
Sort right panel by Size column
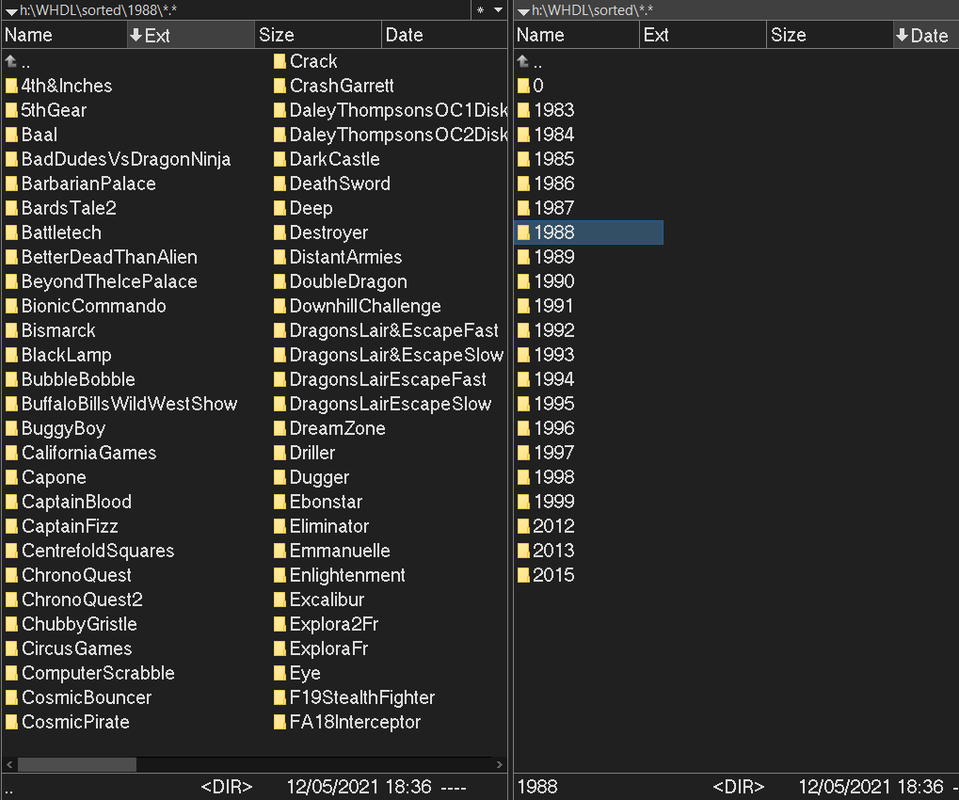(829, 35)
